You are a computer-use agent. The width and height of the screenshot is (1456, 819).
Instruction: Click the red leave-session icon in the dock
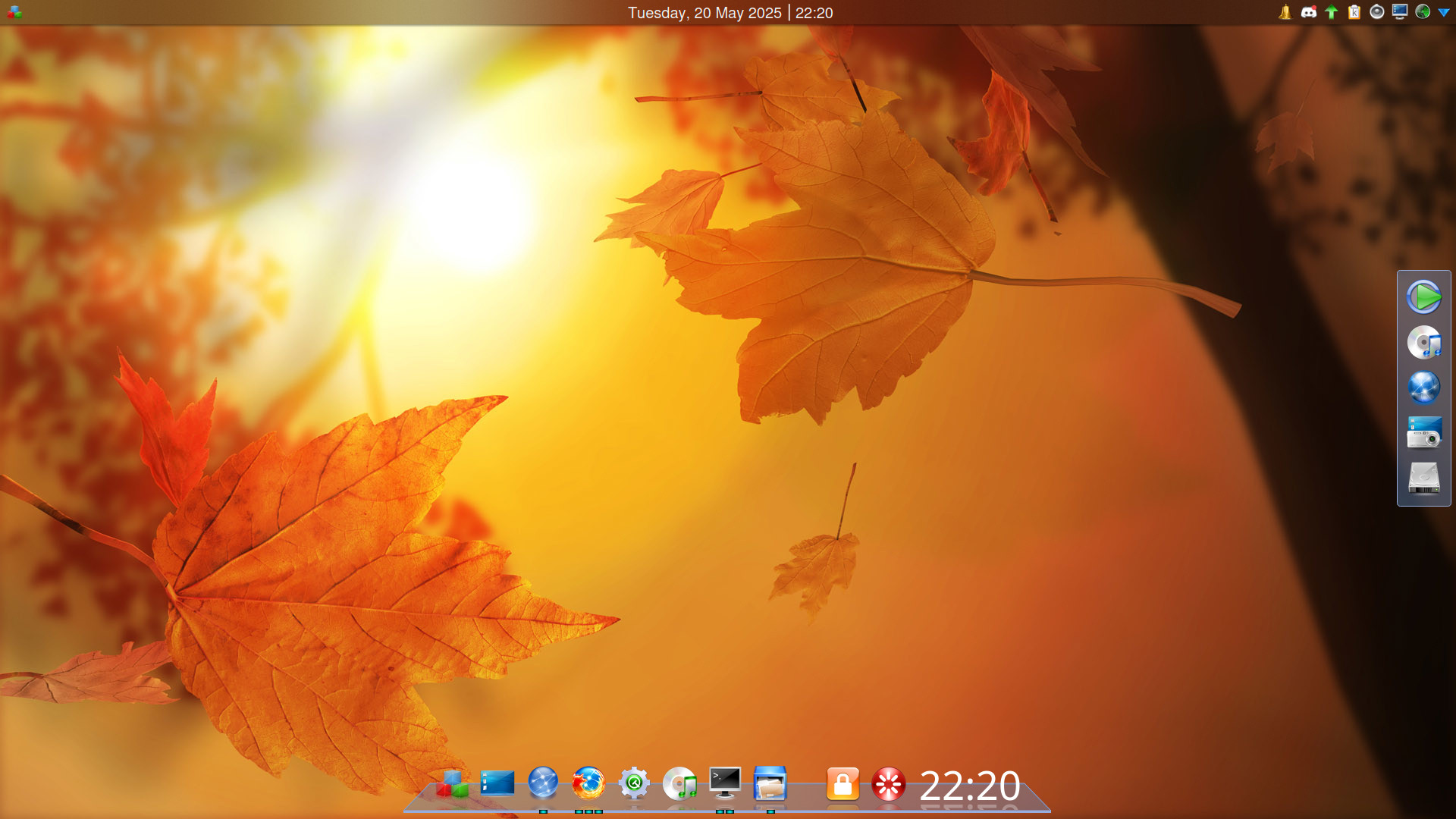tap(889, 783)
